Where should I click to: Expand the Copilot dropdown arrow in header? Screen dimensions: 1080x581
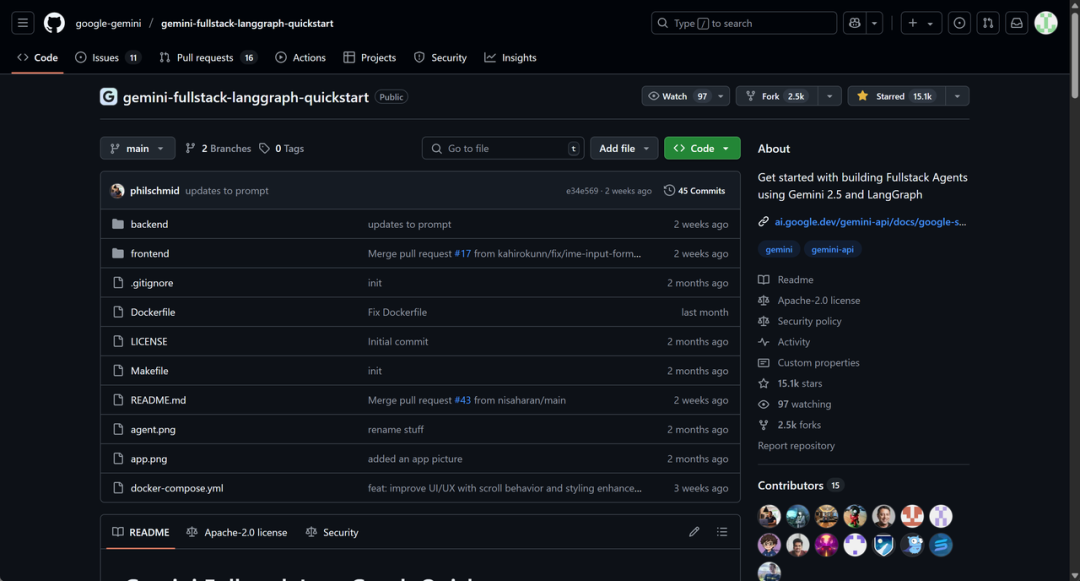tap(875, 23)
